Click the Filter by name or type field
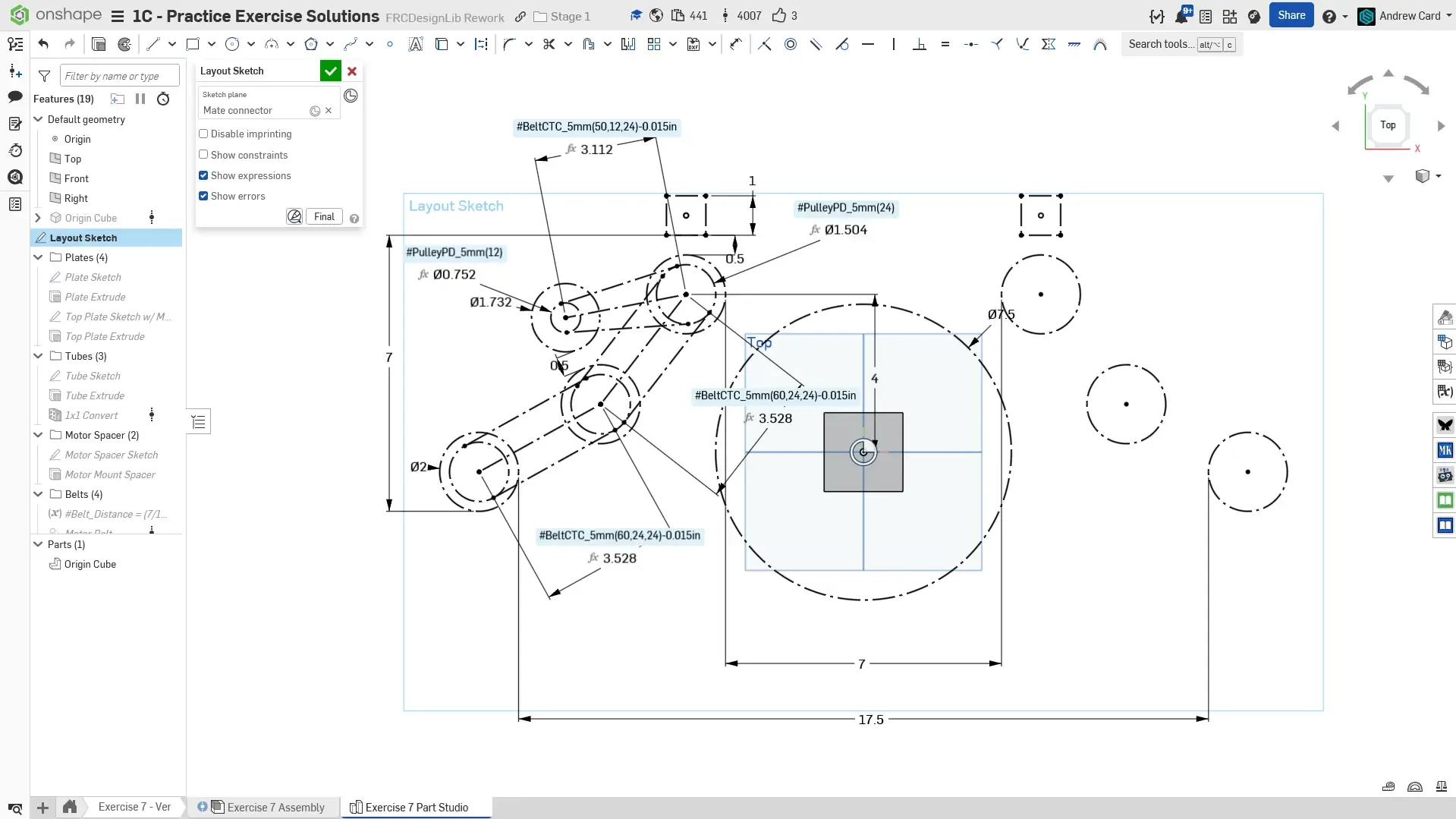1456x819 pixels. pos(119,76)
